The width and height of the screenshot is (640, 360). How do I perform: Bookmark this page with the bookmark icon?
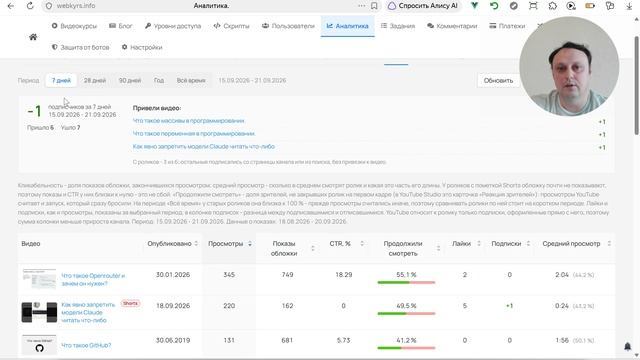pyautogui.click(x=374, y=6)
